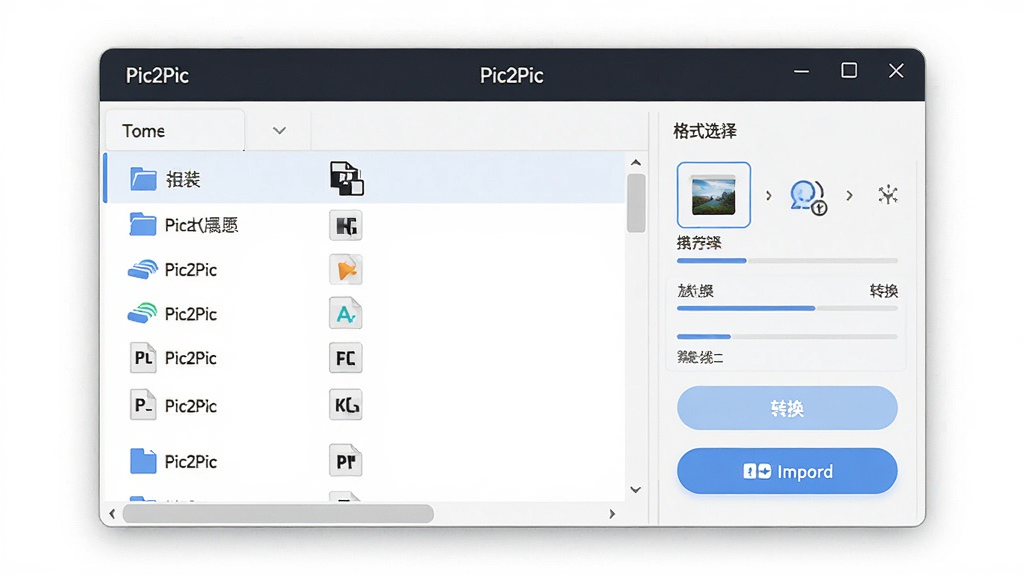Viewport: 1024px width, 576px height.
Task: Click the horizontal scrollbar thumb
Action: point(278,514)
